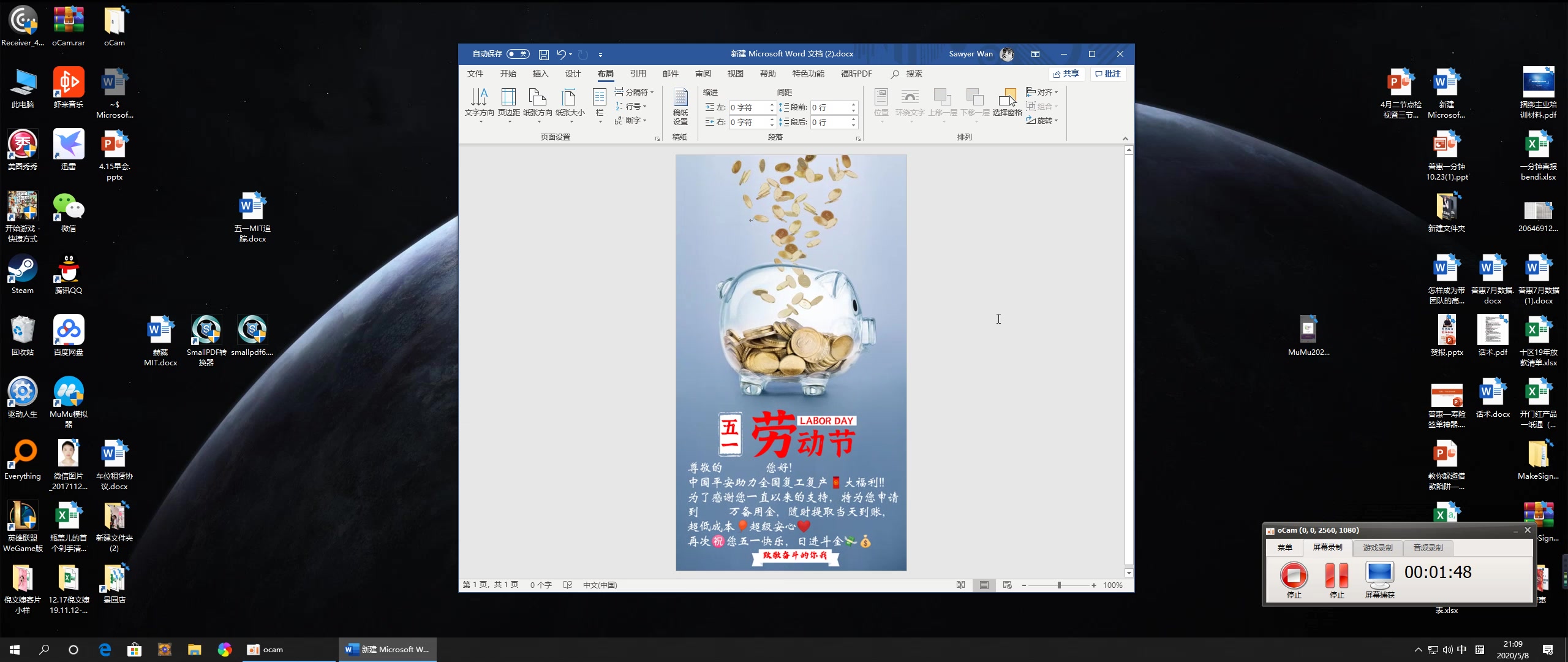This screenshot has width=1568, height=662.
Task: Switch to the 插入 ribbon tab
Action: point(540,74)
